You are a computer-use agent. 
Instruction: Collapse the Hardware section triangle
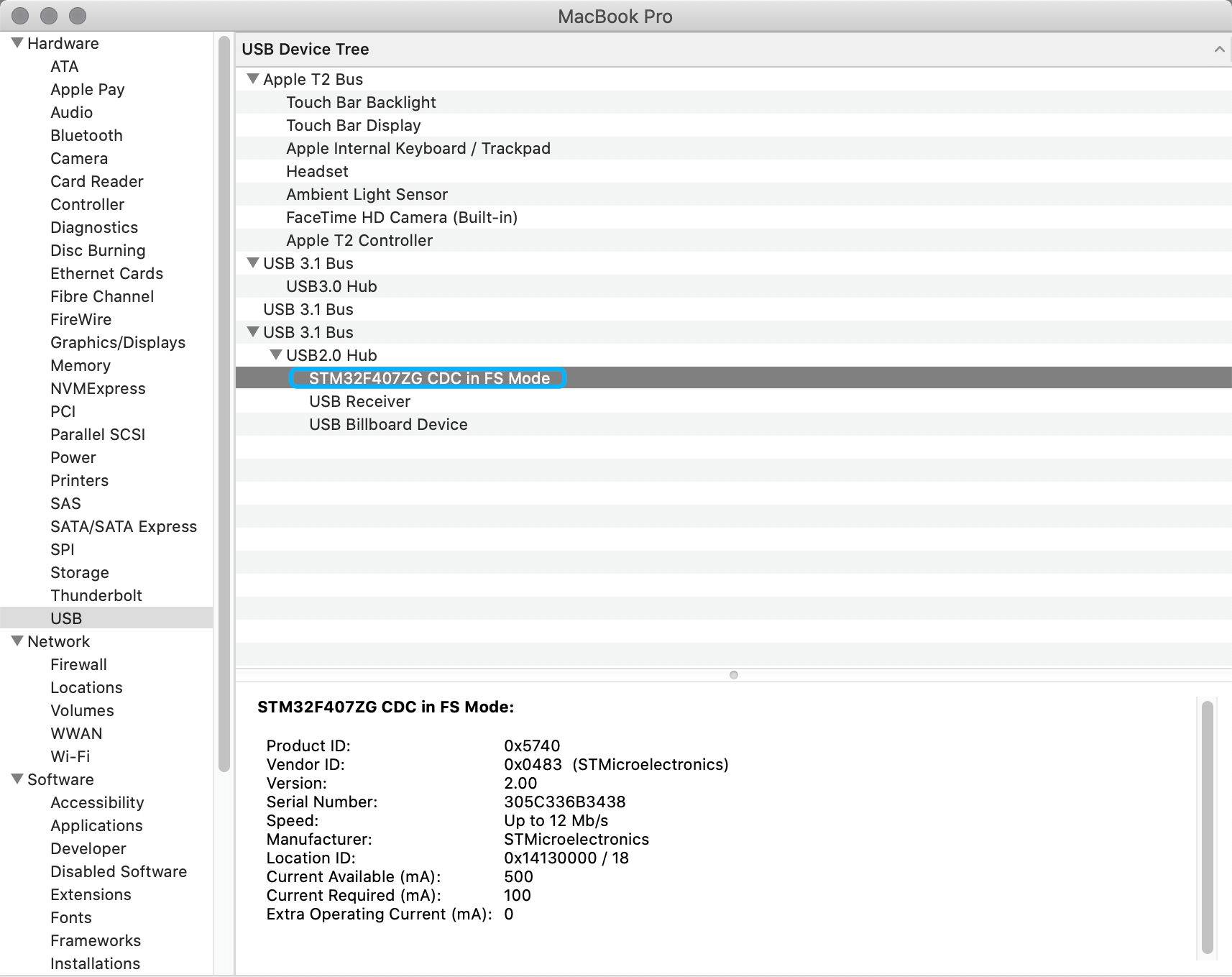tap(17, 43)
